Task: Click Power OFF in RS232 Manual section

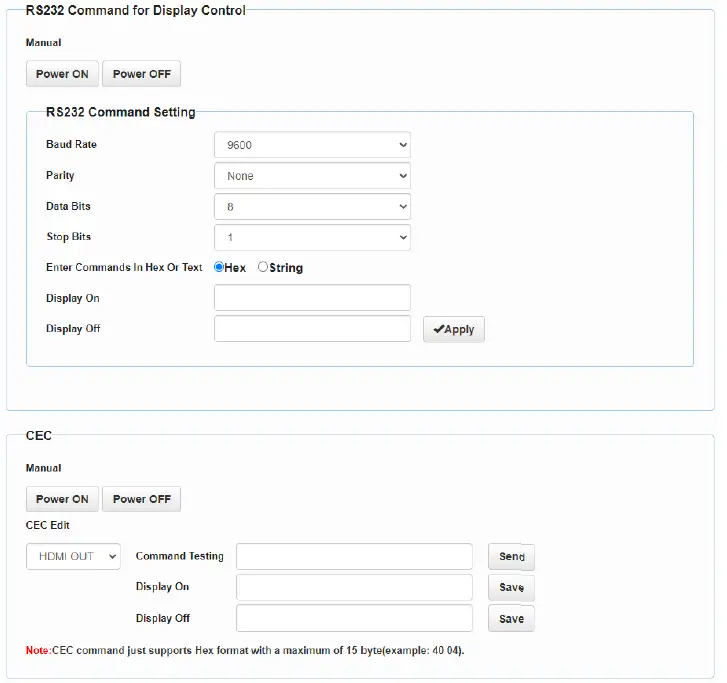Action: click(x=141, y=74)
